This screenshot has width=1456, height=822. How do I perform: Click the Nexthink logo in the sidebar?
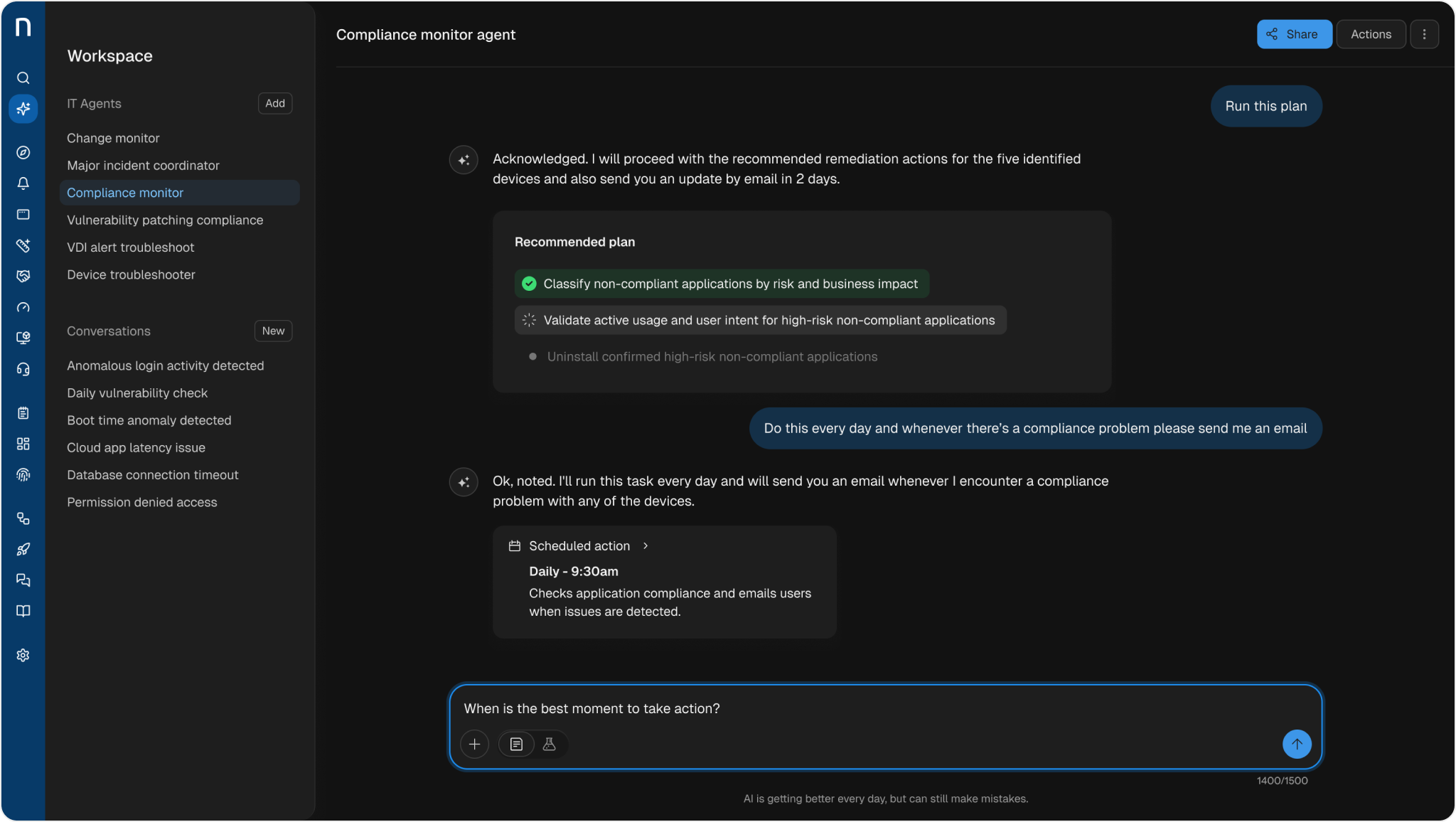(23, 27)
